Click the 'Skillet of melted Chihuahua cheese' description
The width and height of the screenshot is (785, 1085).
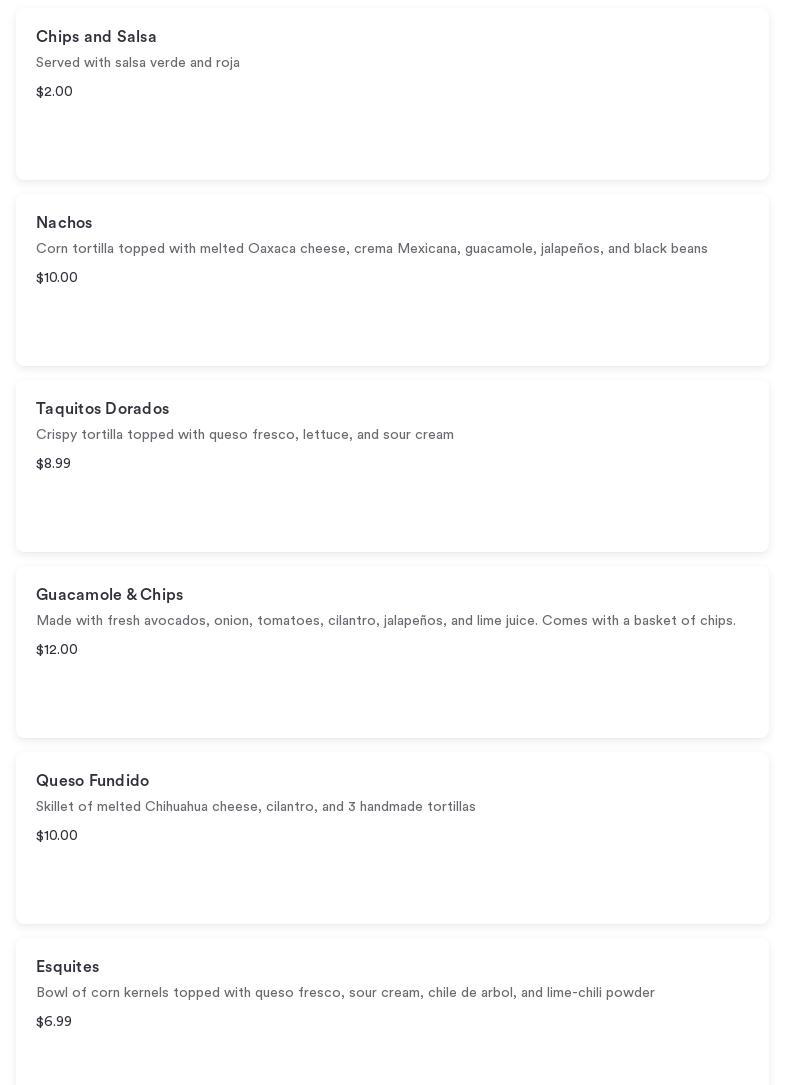[x=256, y=807]
